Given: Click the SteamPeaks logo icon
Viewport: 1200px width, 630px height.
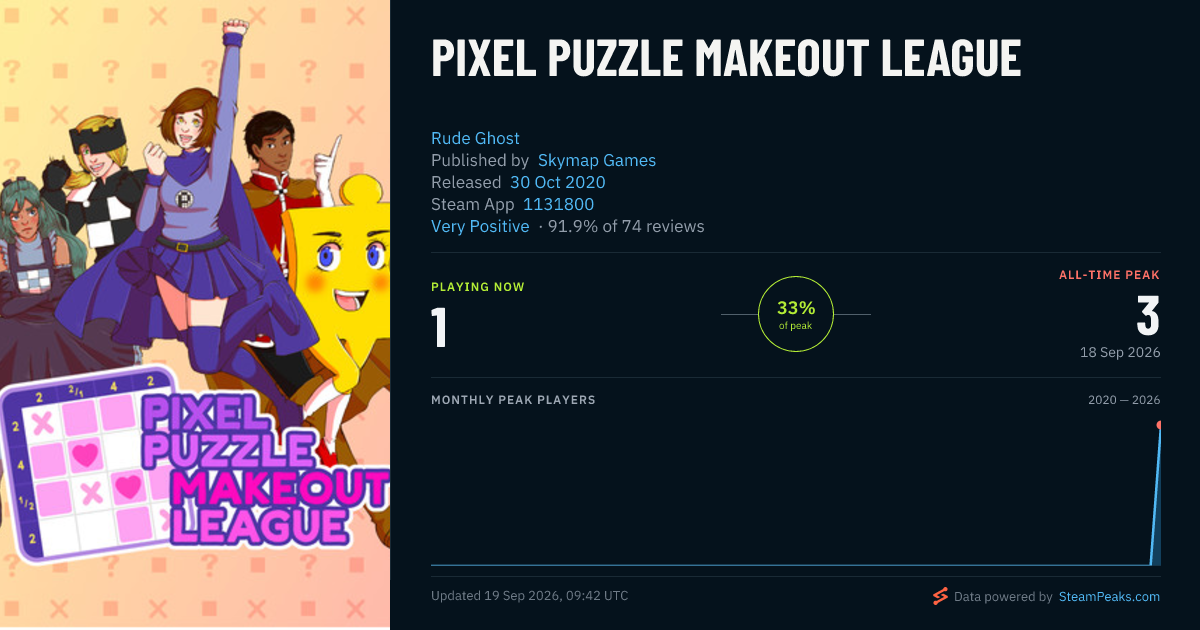Looking at the screenshot, I should 940,596.
